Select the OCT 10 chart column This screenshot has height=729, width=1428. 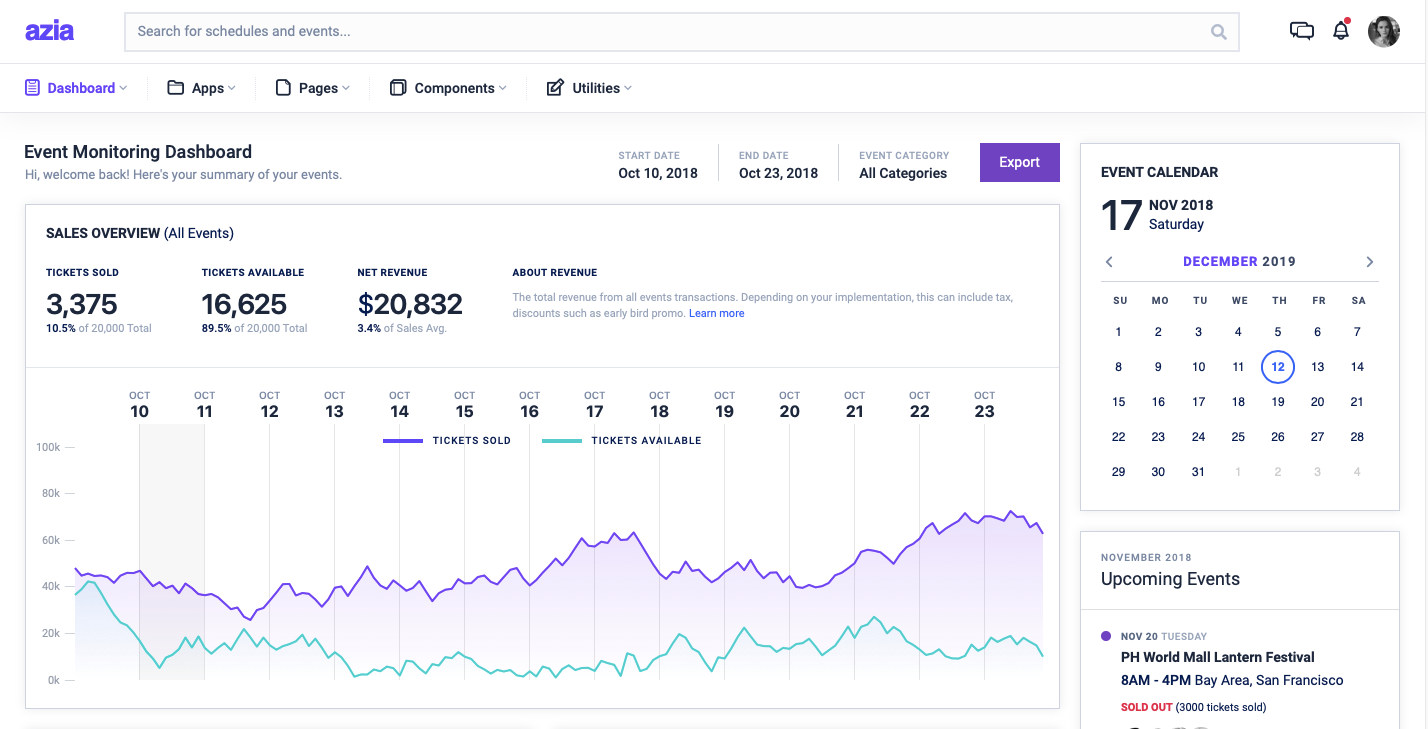click(139, 406)
